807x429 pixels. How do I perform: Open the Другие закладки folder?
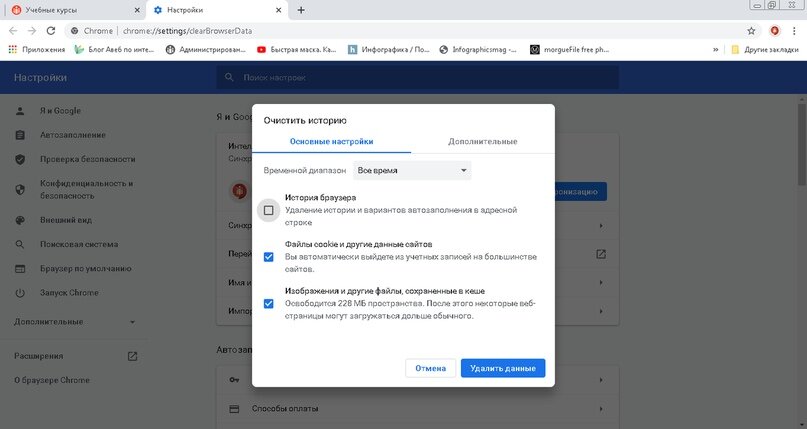coord(765,50)
